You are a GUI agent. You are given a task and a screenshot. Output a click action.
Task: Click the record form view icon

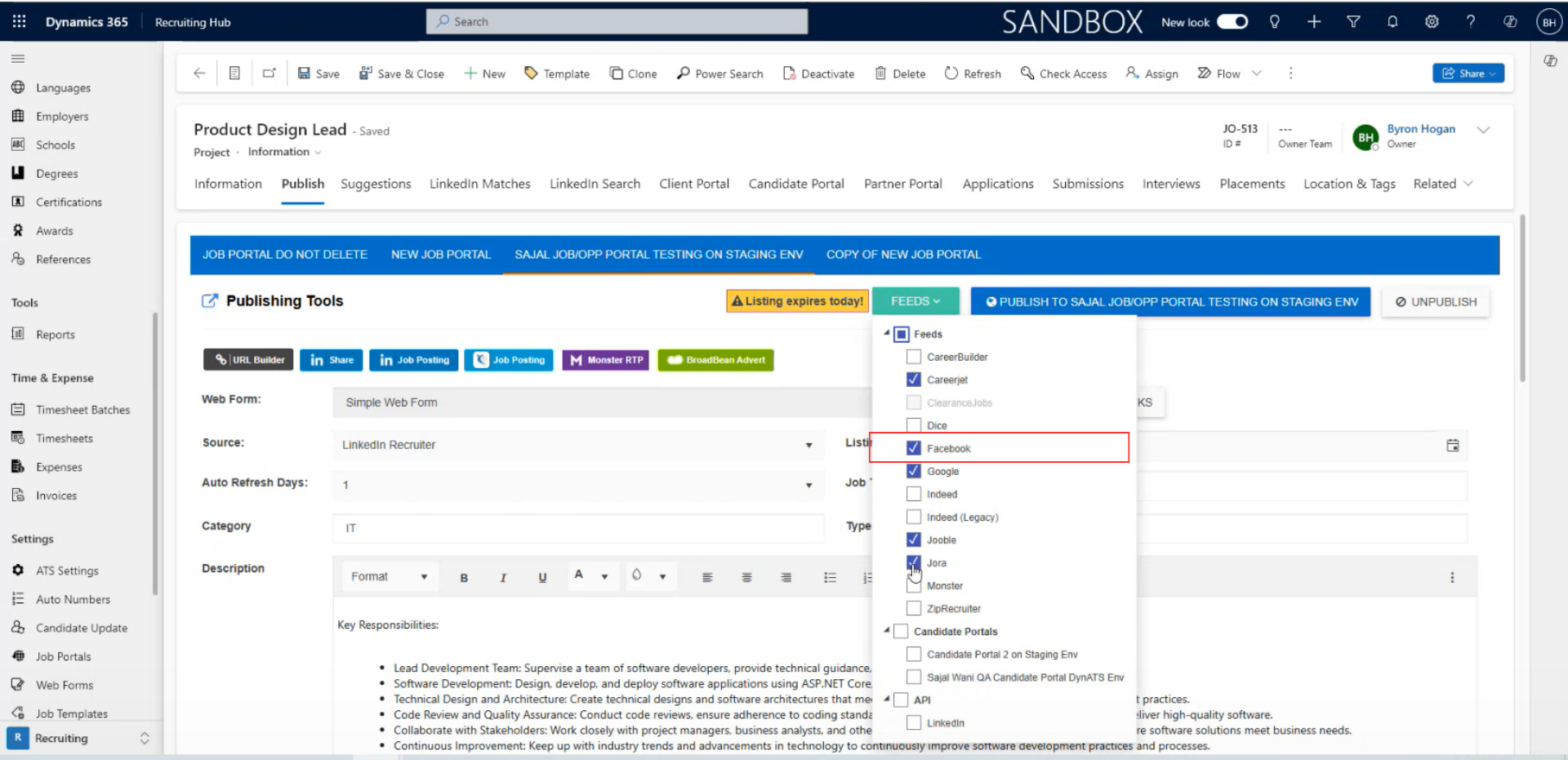[234, 73]
